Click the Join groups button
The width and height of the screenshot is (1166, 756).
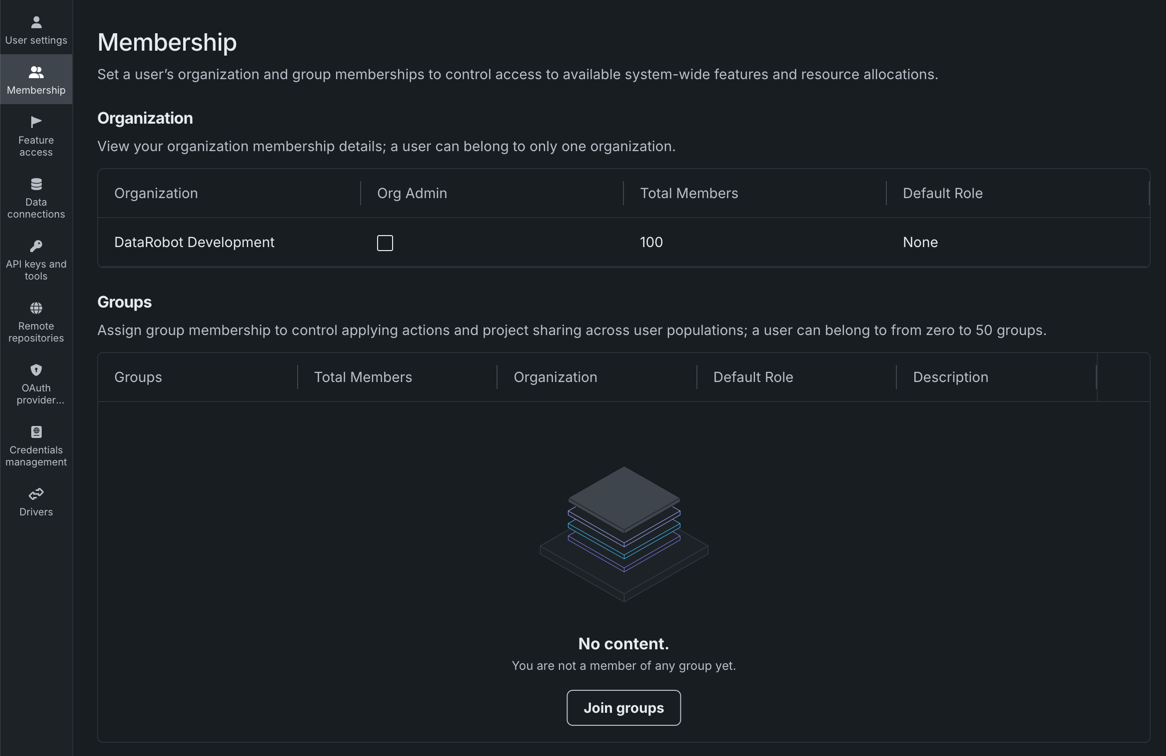(623, 708)
